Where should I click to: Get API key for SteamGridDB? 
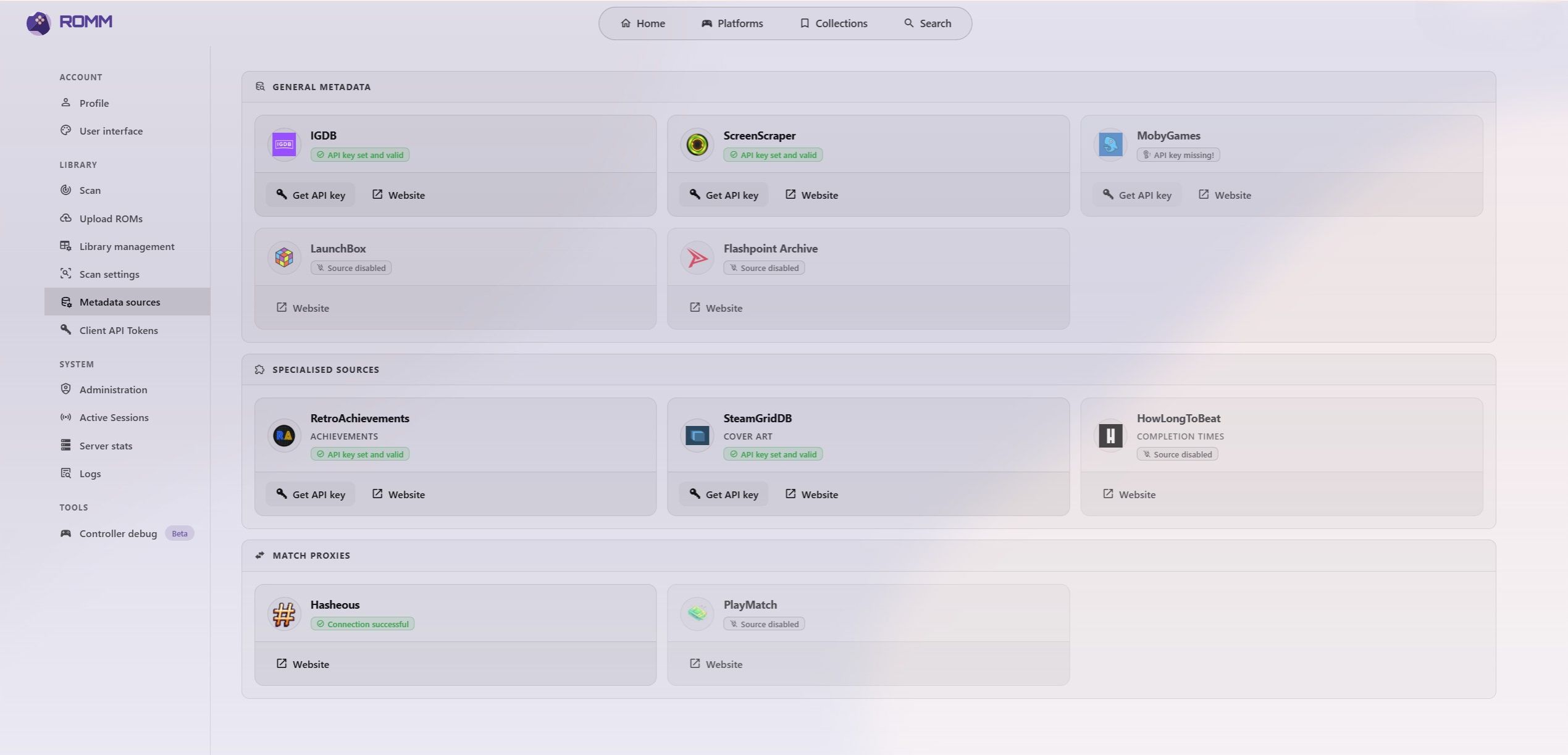724,494
